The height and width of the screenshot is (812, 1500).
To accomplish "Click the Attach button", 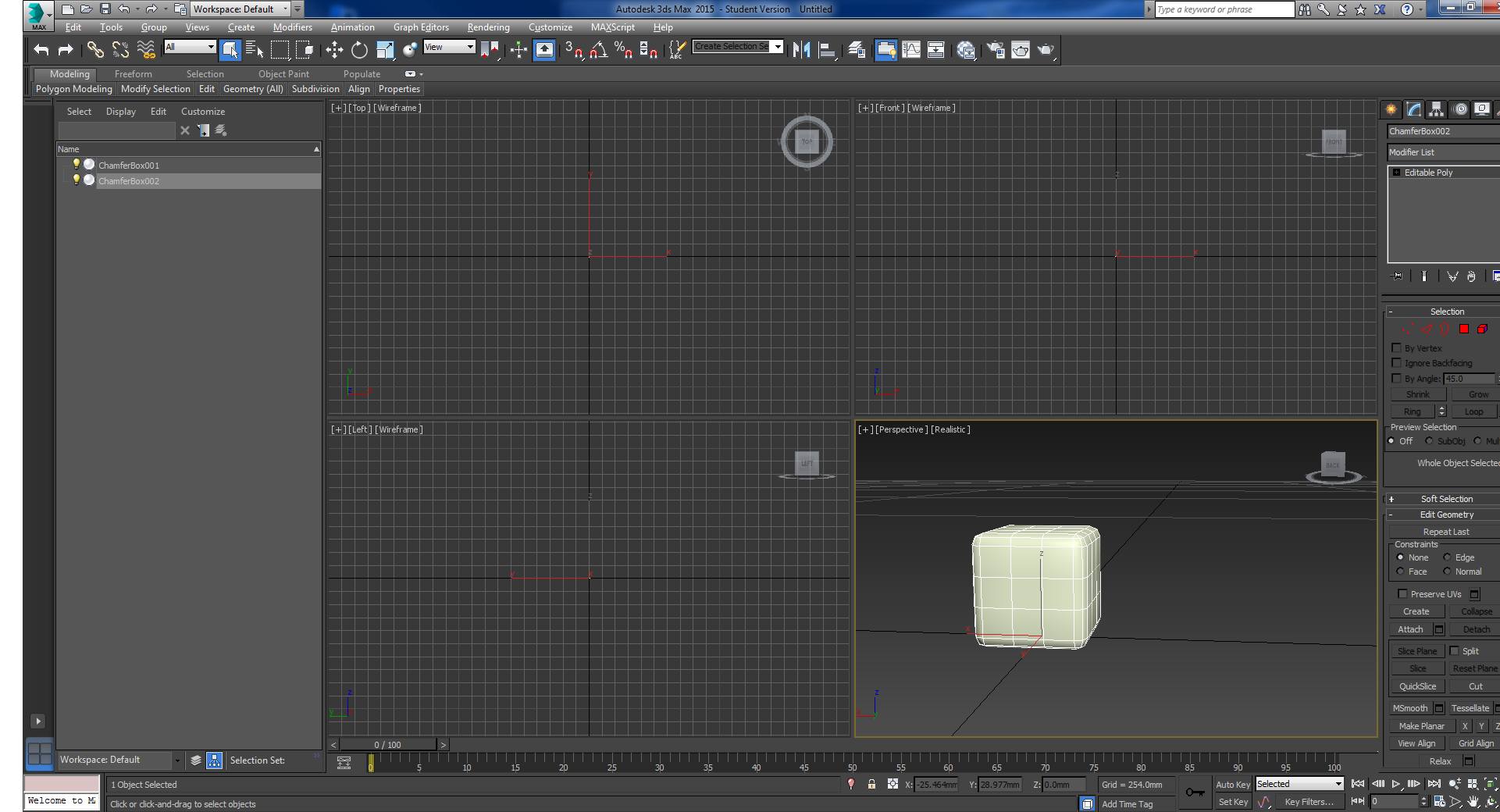I will tap(1410, 629).
